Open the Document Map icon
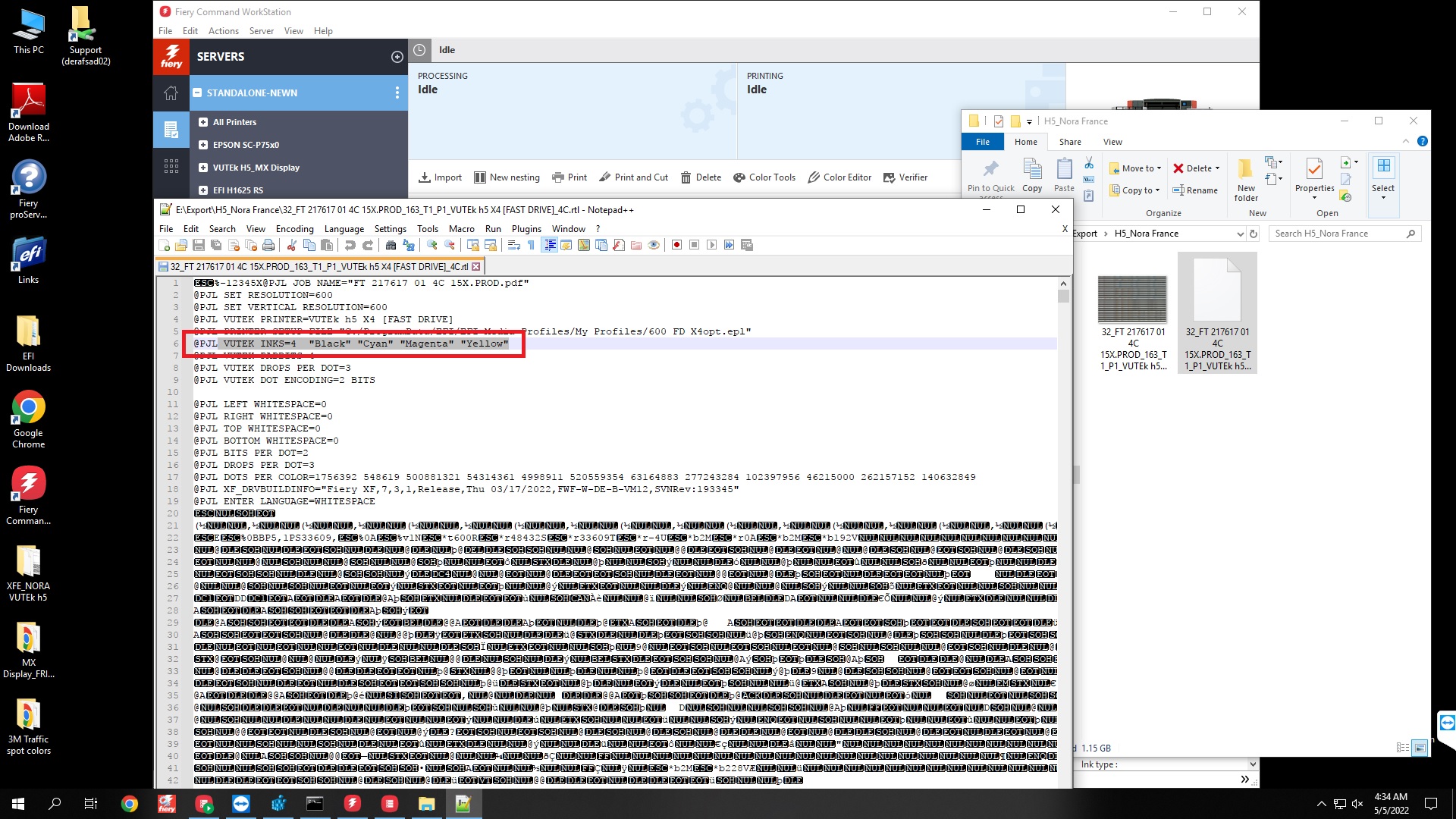The width and height of the screenshot is (1456, 819). click(x=584, y=245)
